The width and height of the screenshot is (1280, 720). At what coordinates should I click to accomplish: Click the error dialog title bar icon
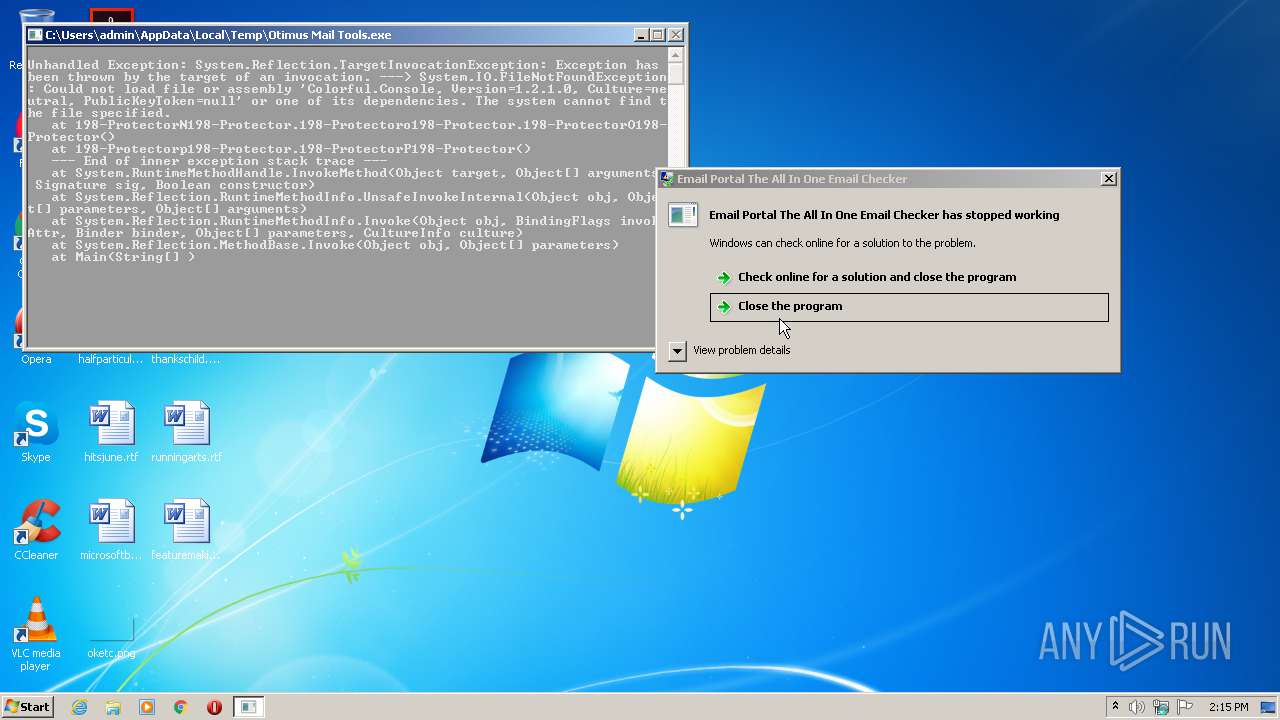(667, 179)
